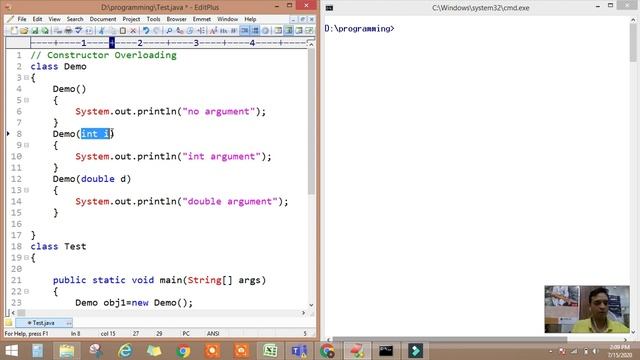
Task: Open the View menu
Action: point(54,19)
